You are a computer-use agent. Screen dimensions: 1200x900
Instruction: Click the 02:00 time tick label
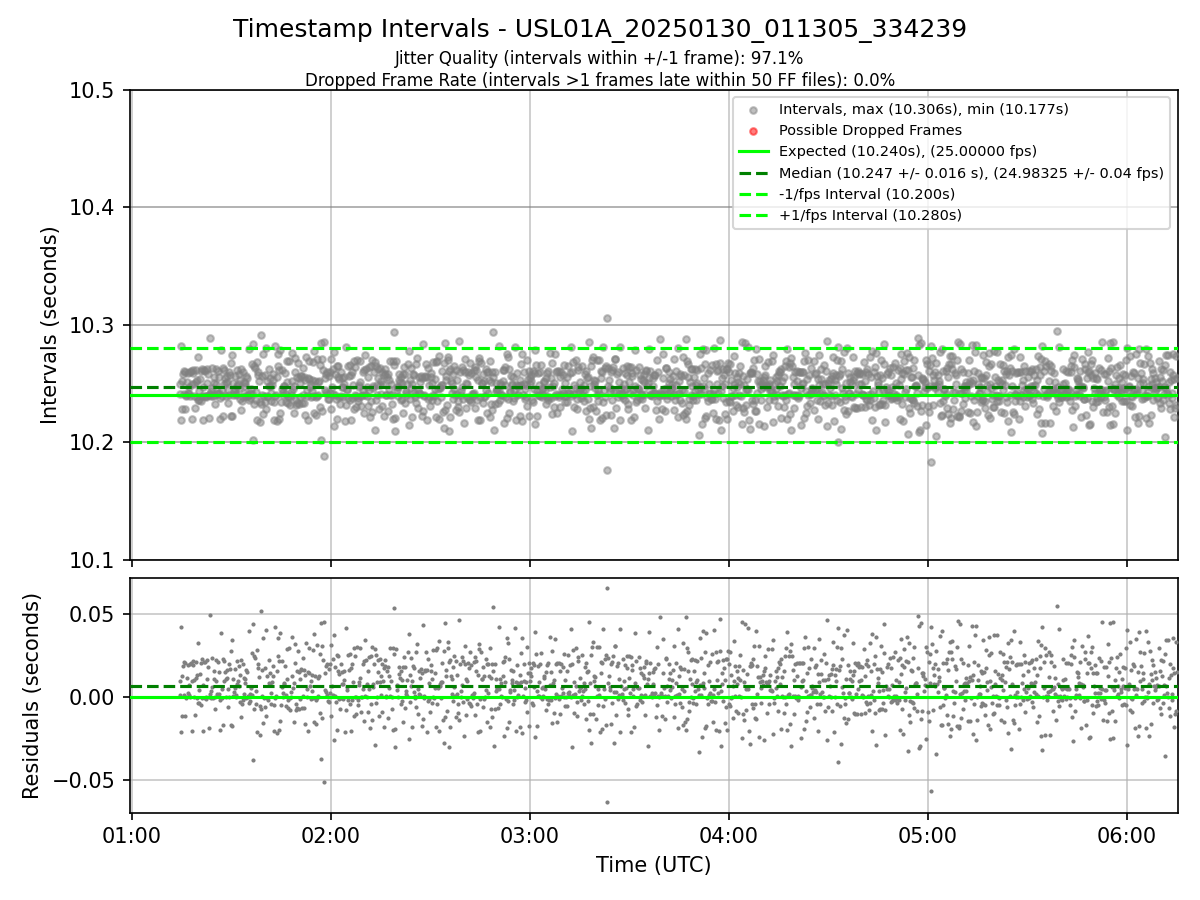(330, 834)
